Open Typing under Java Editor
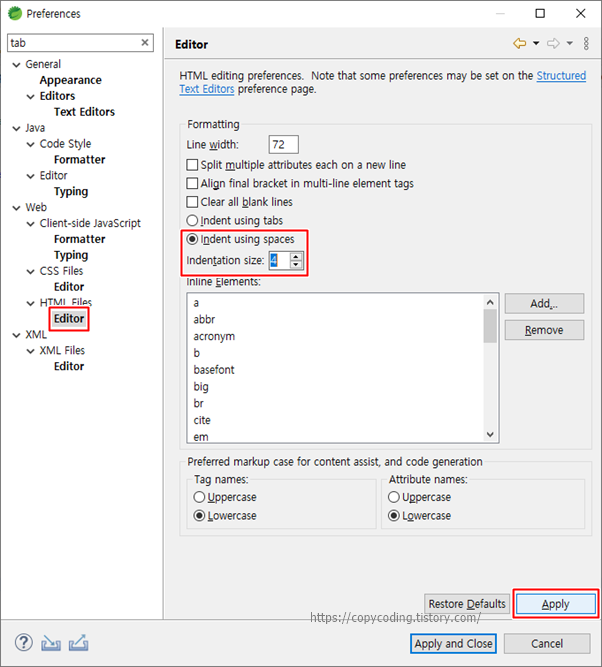Screen dimensions: 602x667 tap(71, 191)
